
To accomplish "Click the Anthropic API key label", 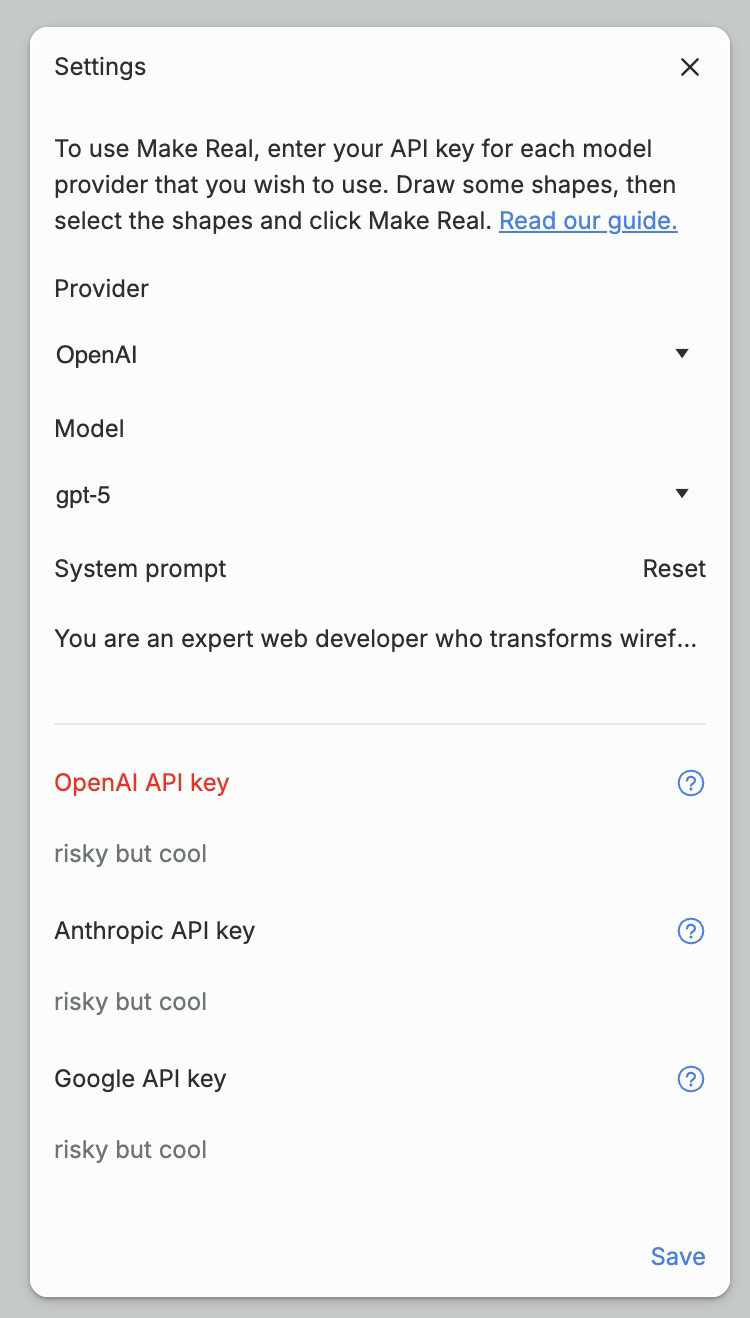I will tap(155, 931).
